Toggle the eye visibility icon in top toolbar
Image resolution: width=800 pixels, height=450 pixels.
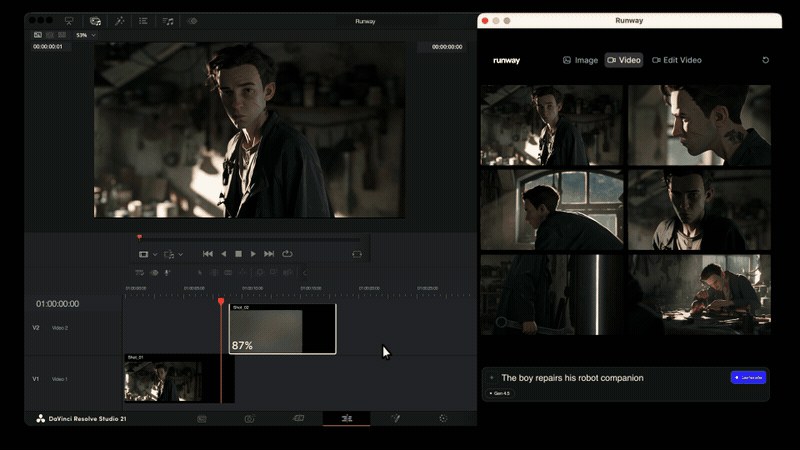click(192, 21)
